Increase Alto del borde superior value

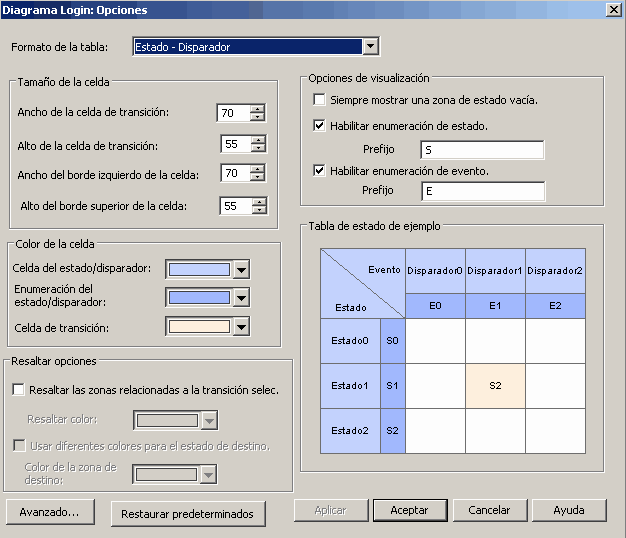point(260,202)
